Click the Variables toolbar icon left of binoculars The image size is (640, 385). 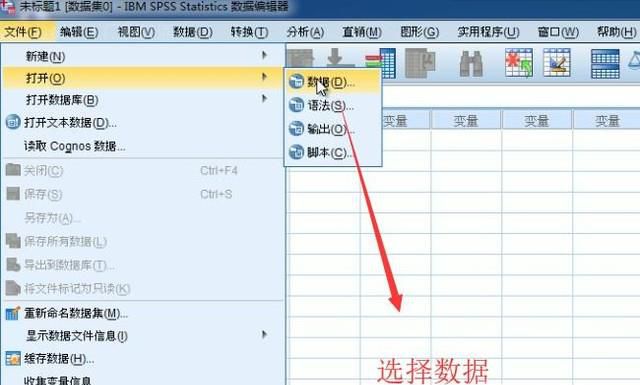(x=420, y=63)
